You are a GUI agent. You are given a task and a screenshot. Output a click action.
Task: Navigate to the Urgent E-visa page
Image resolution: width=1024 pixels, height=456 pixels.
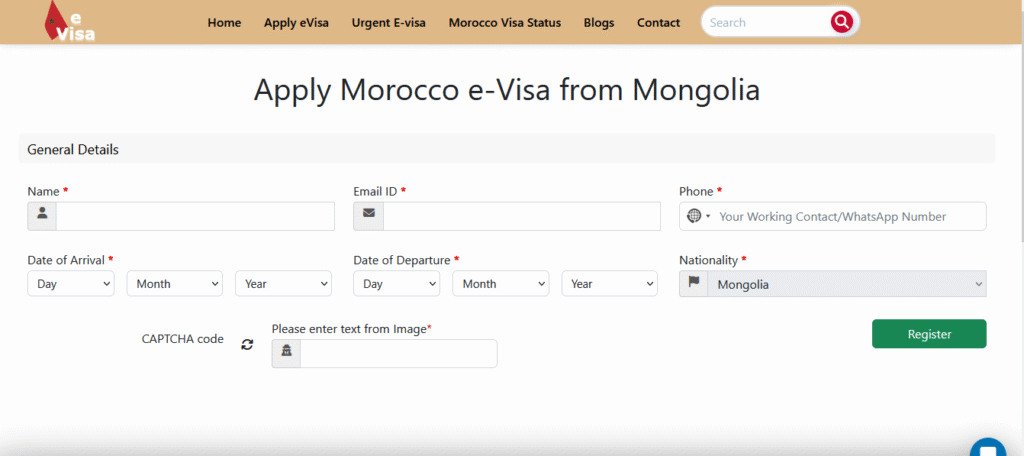click(388, 23)
